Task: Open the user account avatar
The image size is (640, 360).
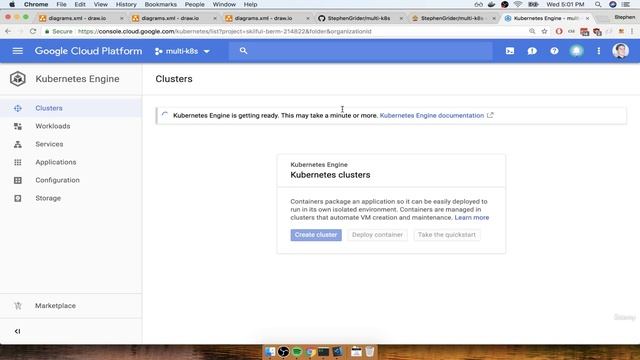Action: [620, 51]
